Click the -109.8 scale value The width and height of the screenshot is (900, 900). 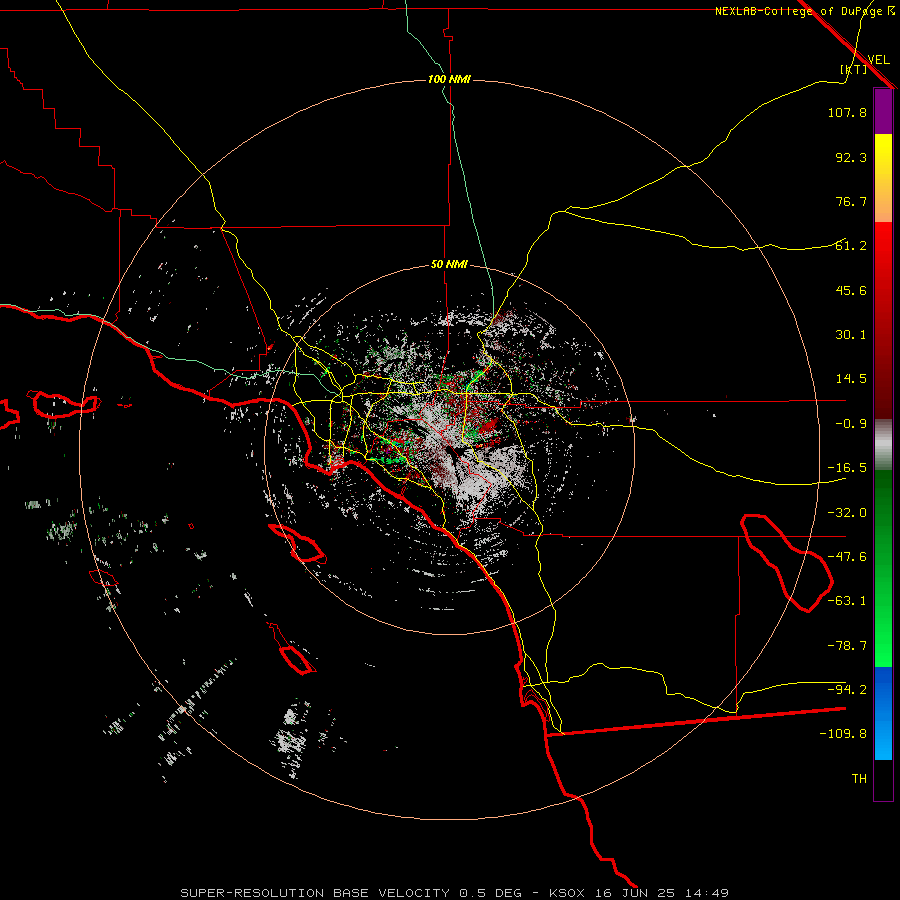tap(843, 734)
